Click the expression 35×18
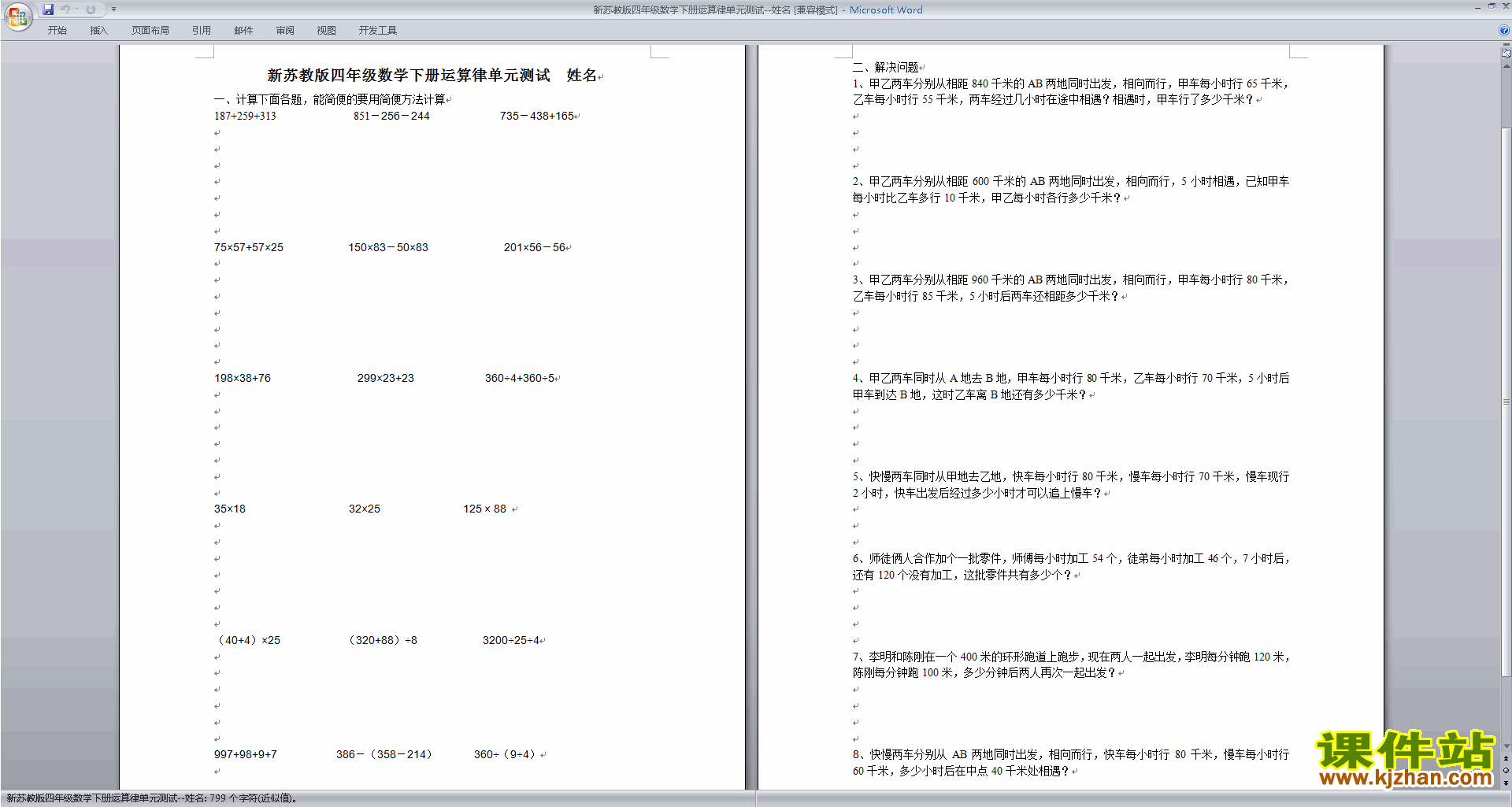The image size is (1512, 807). [230, 509]
